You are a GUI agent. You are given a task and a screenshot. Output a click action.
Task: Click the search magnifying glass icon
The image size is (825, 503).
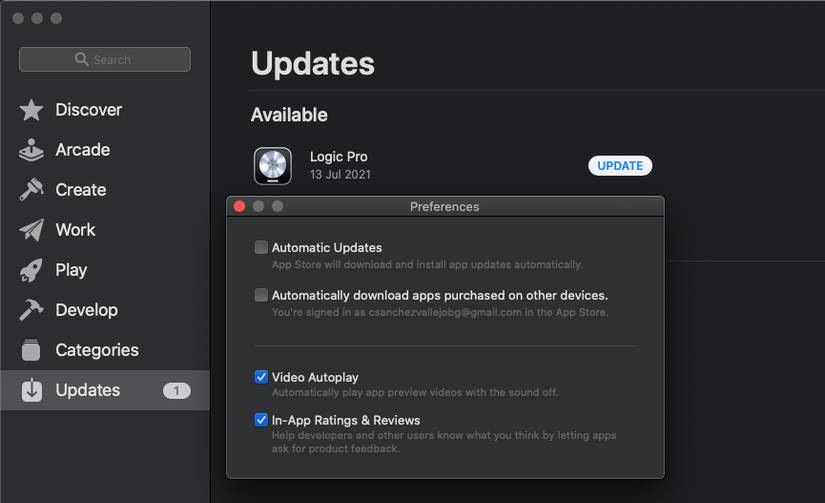81,59
